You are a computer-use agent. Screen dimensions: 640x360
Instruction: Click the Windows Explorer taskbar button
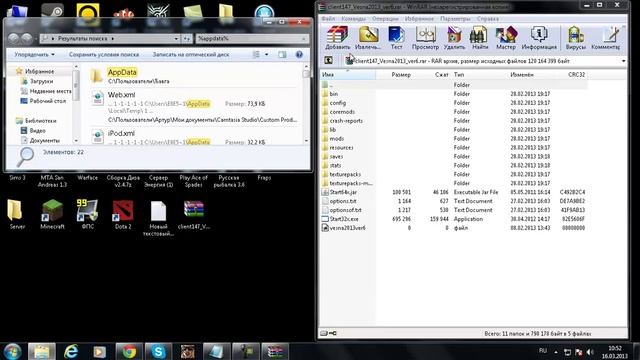coord(41,351)
